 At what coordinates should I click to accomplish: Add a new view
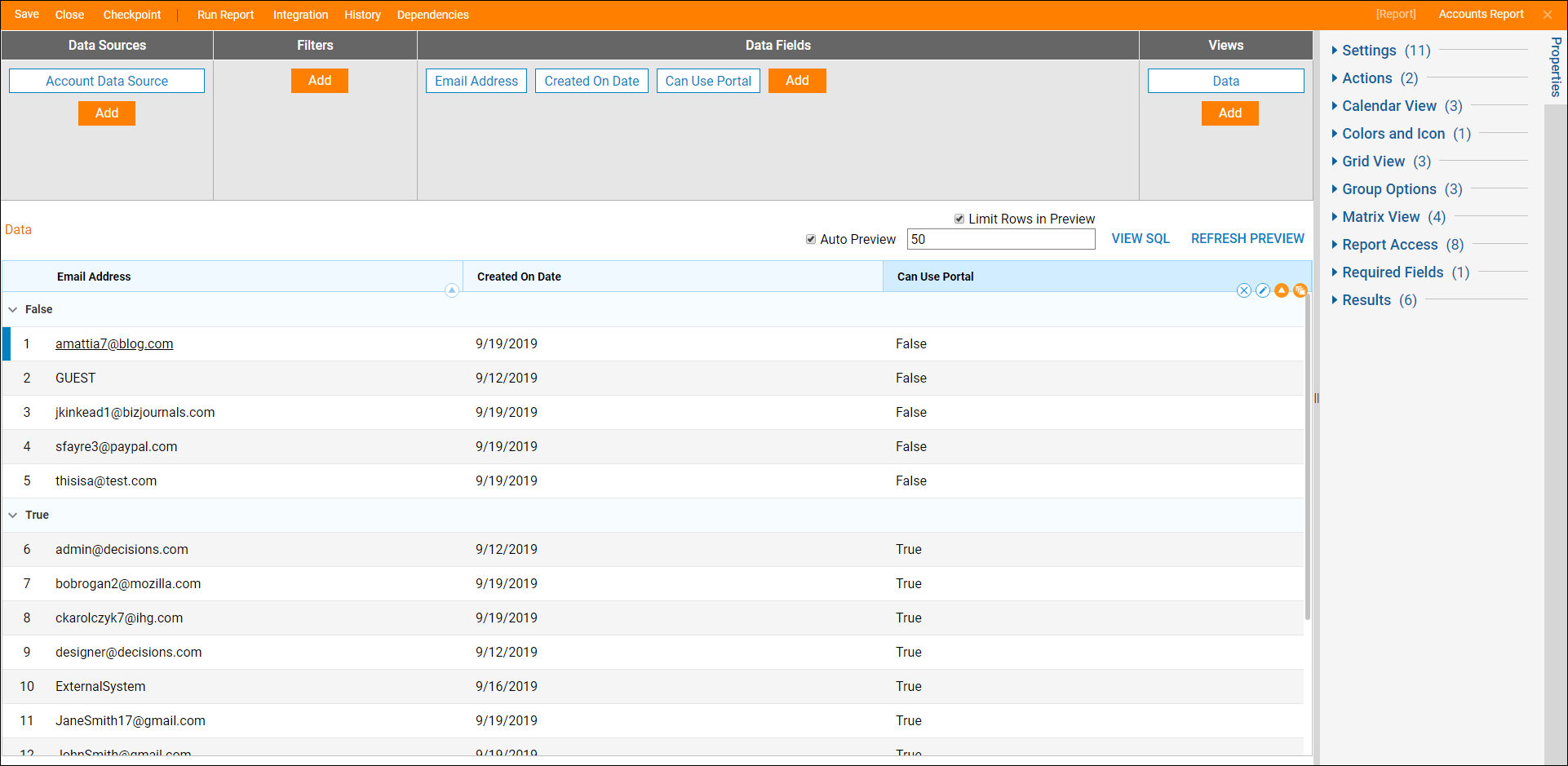(x=1230, y=113)
